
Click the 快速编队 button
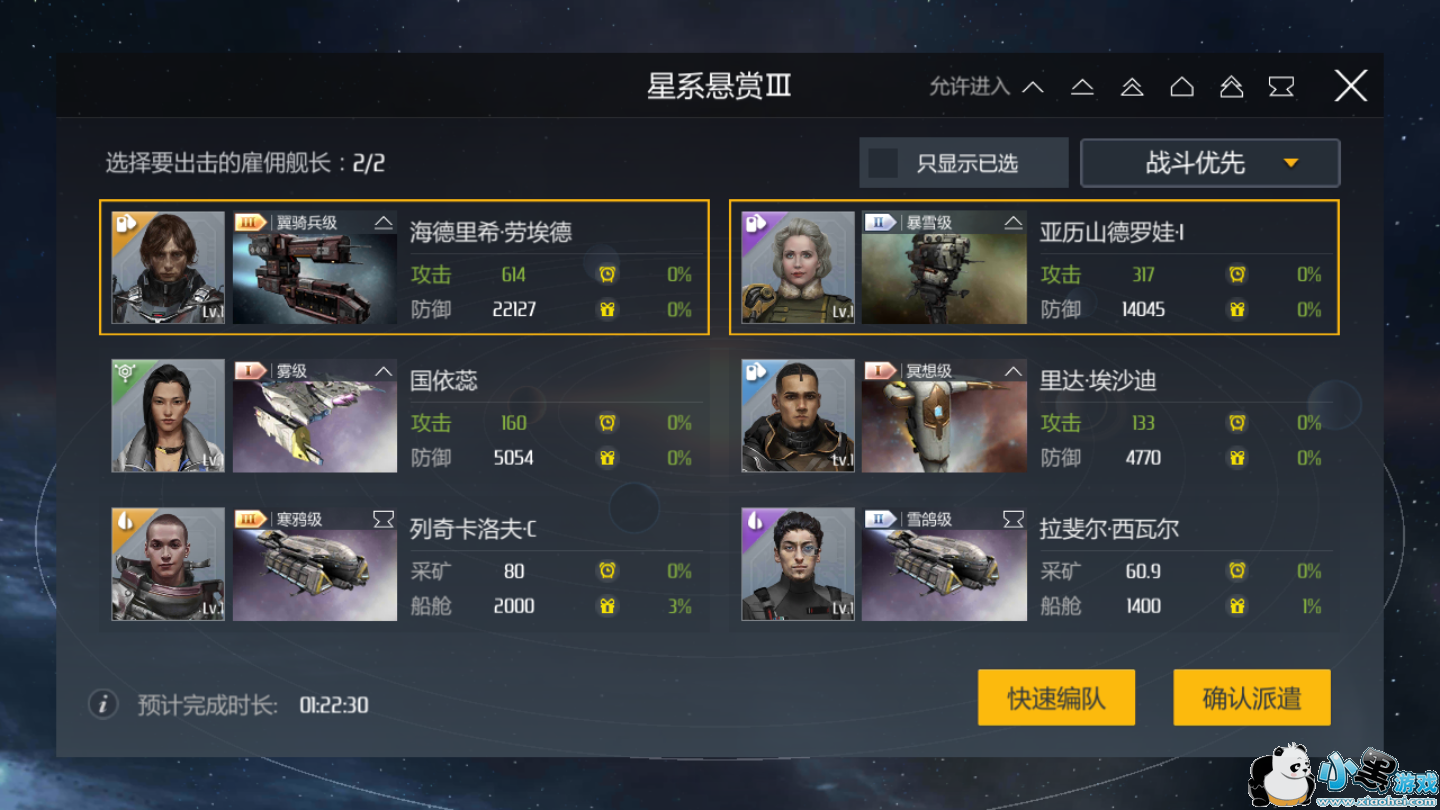[x=1056, y=697]
